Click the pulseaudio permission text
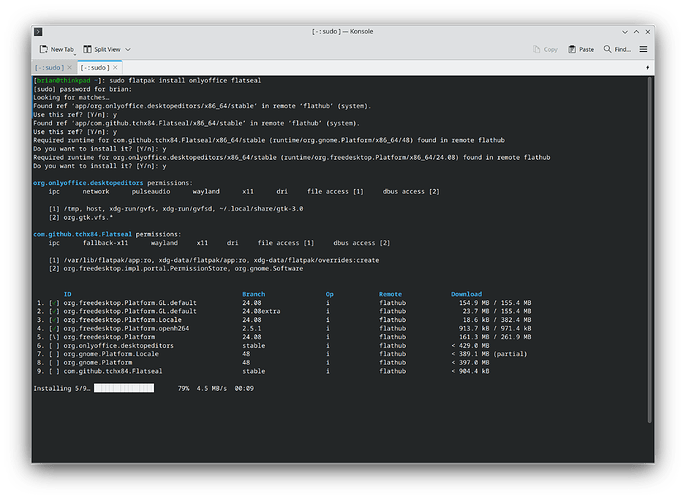The width and height of the screenshot is (685, 500). (151, 192)
